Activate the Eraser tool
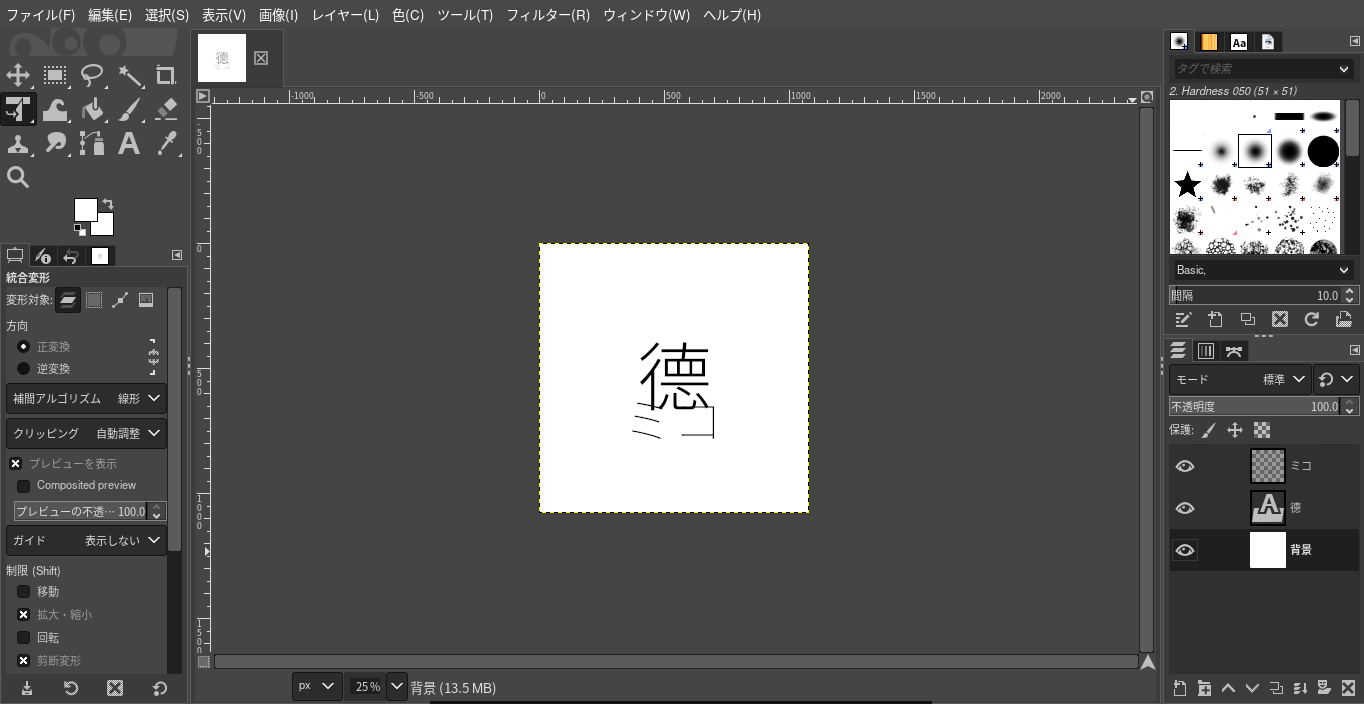The width and height of the screenshot is (1364, 704). coord(166,109)
